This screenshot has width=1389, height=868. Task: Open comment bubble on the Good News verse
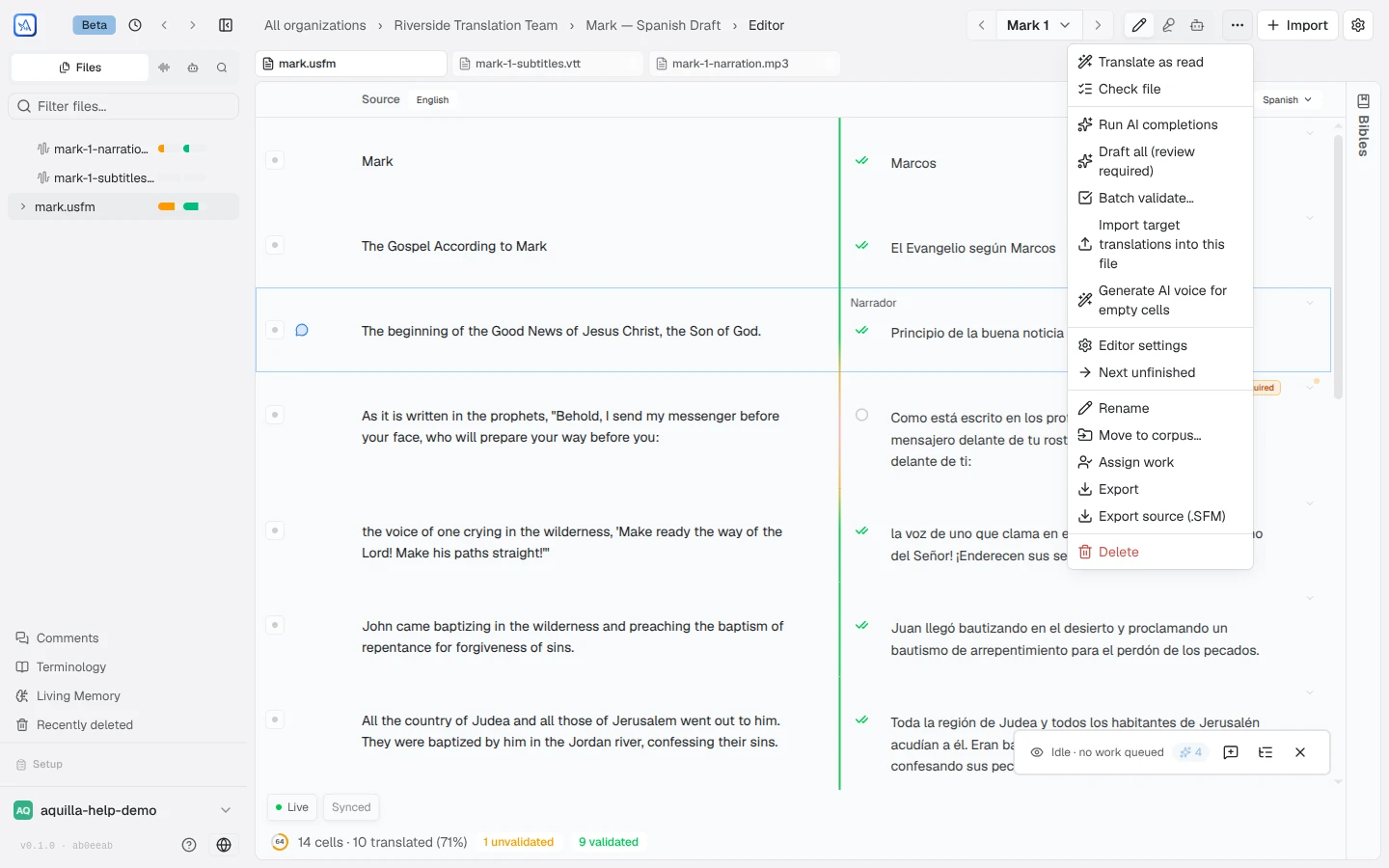tap(302, 330)
